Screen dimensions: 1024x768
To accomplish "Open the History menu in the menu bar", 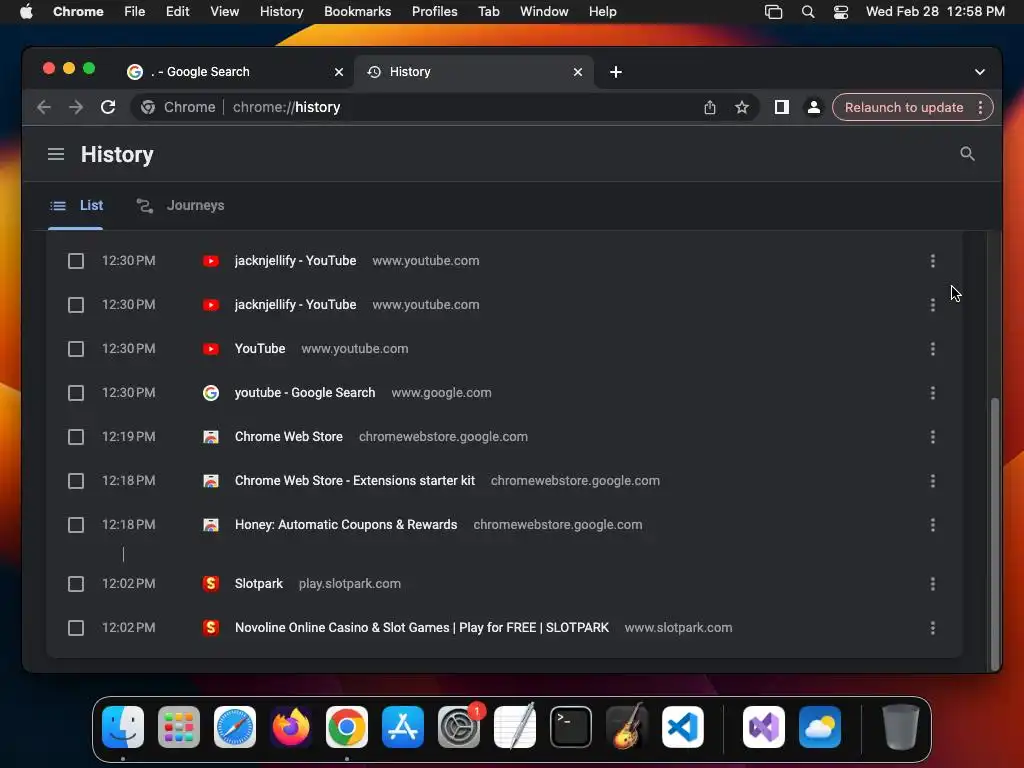I will [281, 12].
